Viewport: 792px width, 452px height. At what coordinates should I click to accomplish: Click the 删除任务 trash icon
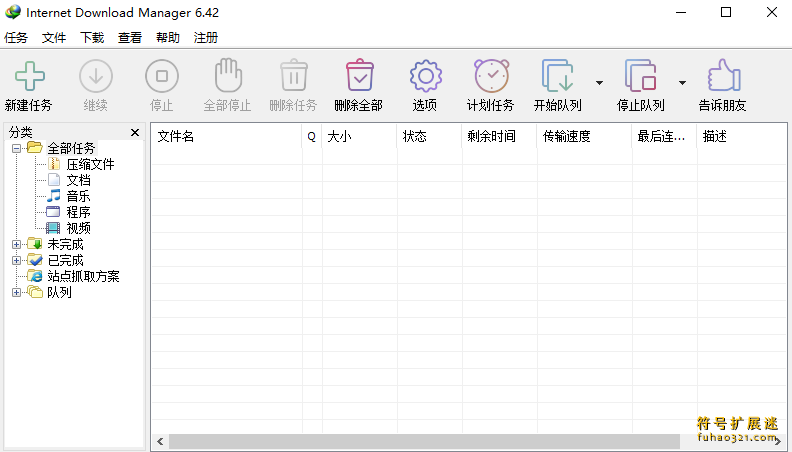coord(293,75)
